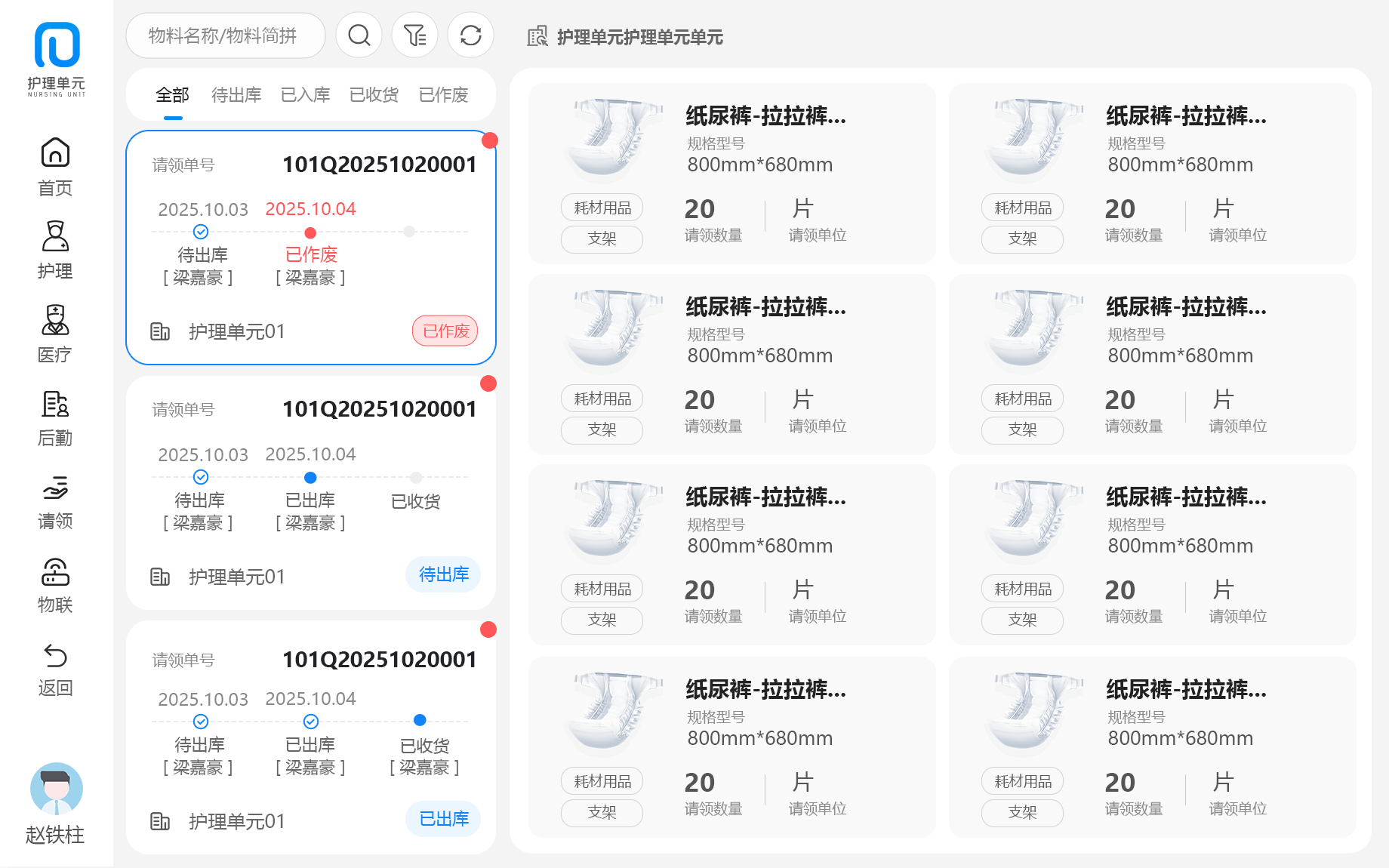This screenshot has width=1389, height=868.
Task: Click the refresh icon button
Action: 470,35
